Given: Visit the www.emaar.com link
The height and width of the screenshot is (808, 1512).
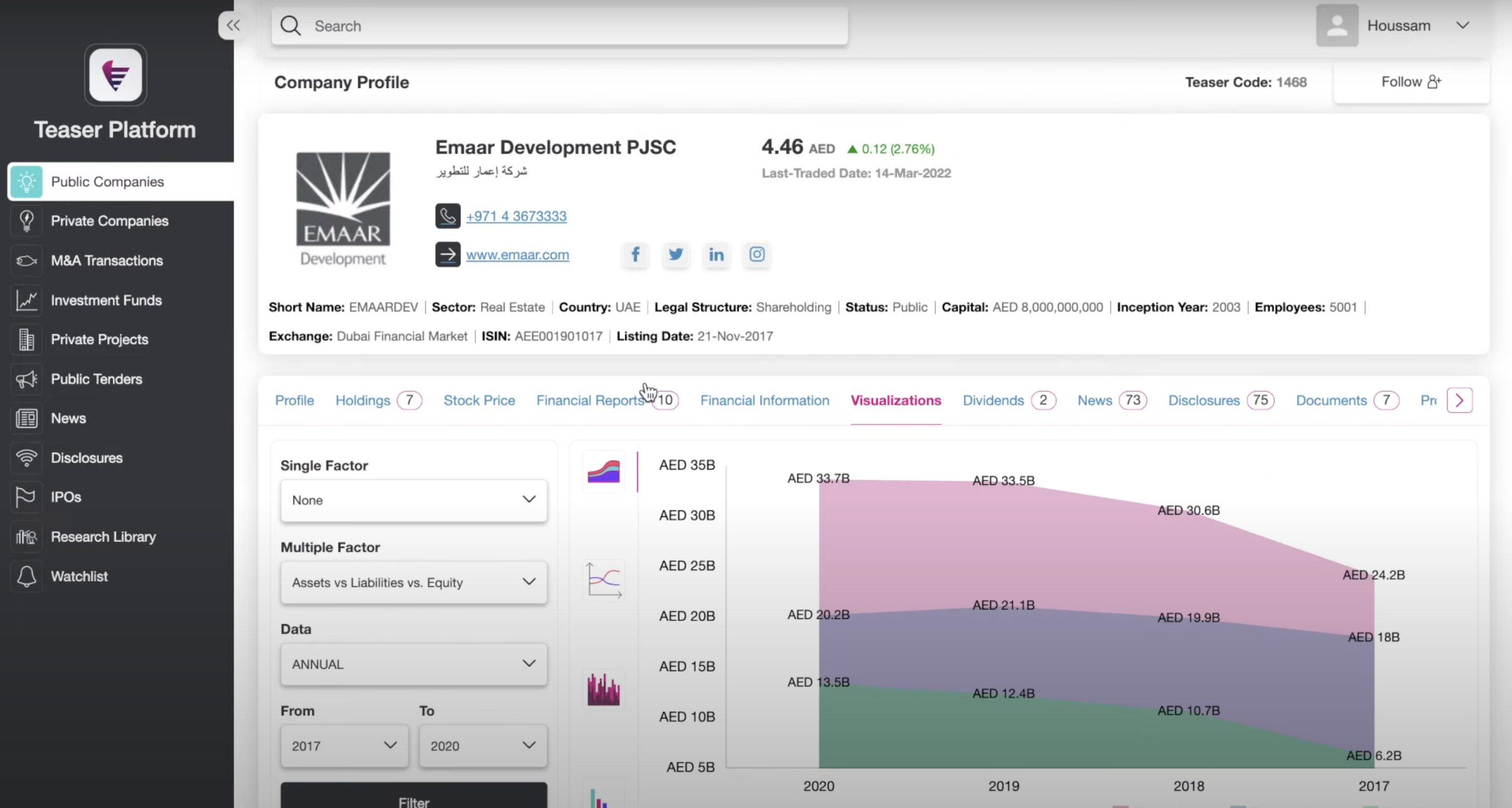Looking at the screenshot, I should click(x=517, y=254).
